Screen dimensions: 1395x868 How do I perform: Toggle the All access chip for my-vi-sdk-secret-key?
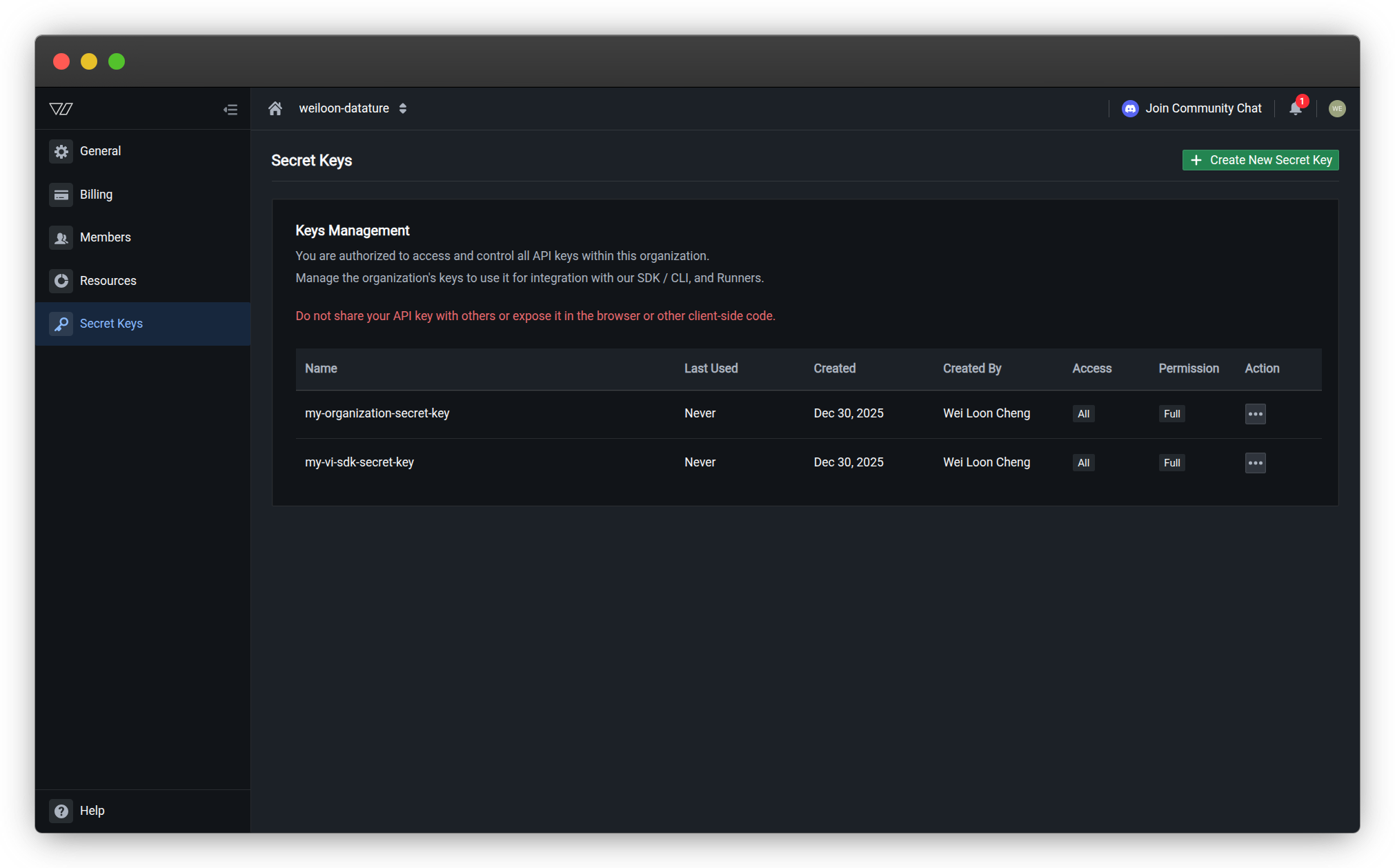1083,462
